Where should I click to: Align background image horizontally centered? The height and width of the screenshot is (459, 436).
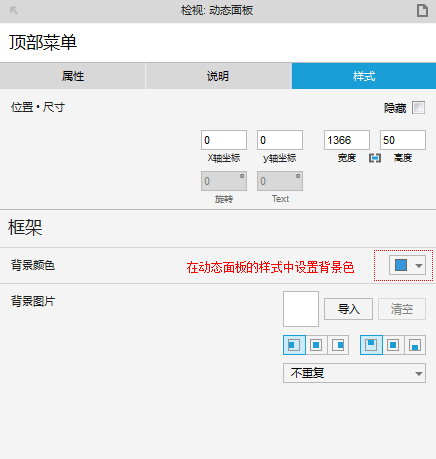(x=316, y=345)
